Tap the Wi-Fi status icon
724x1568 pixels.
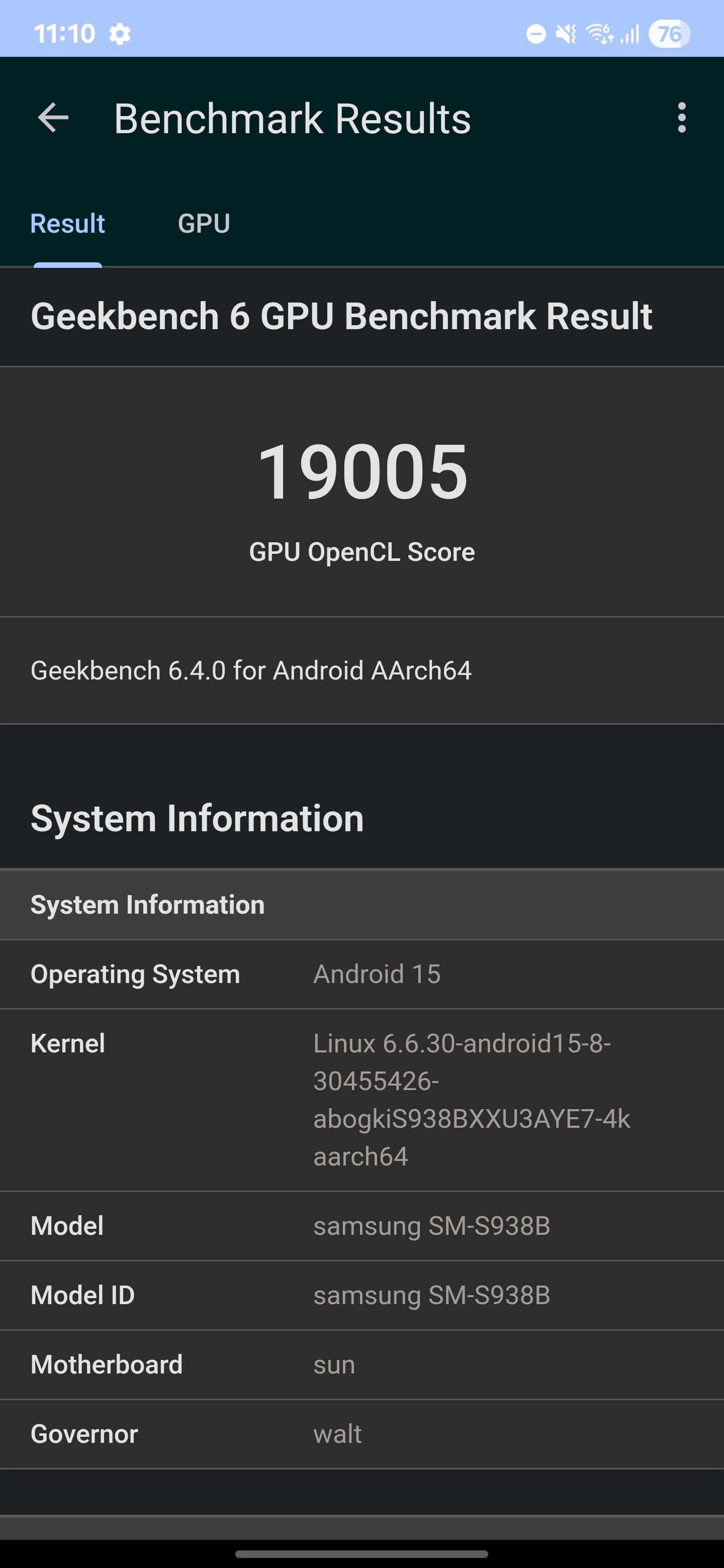[600, 34]
